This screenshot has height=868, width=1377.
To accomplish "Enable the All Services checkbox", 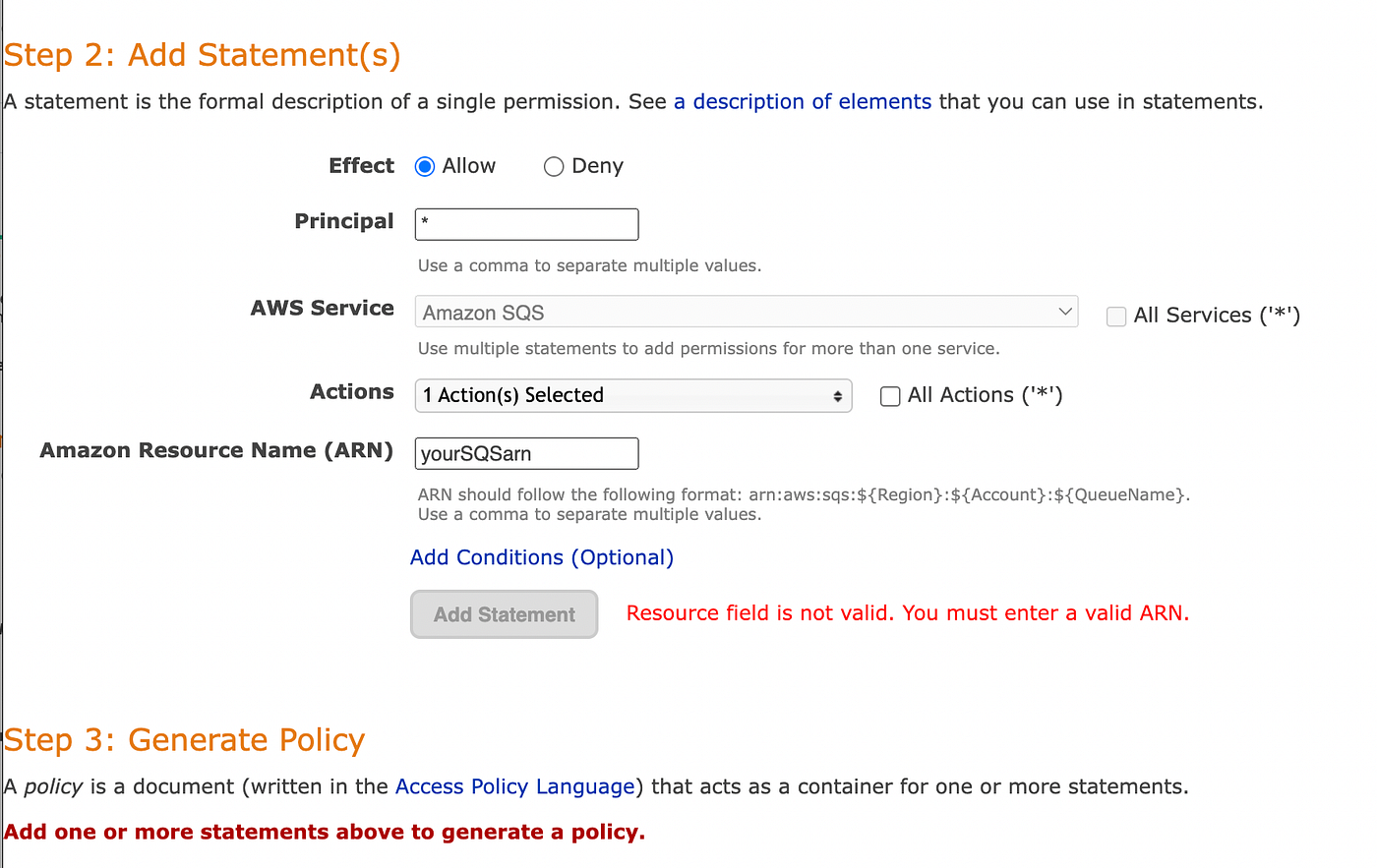I will tap(1116, 317).
